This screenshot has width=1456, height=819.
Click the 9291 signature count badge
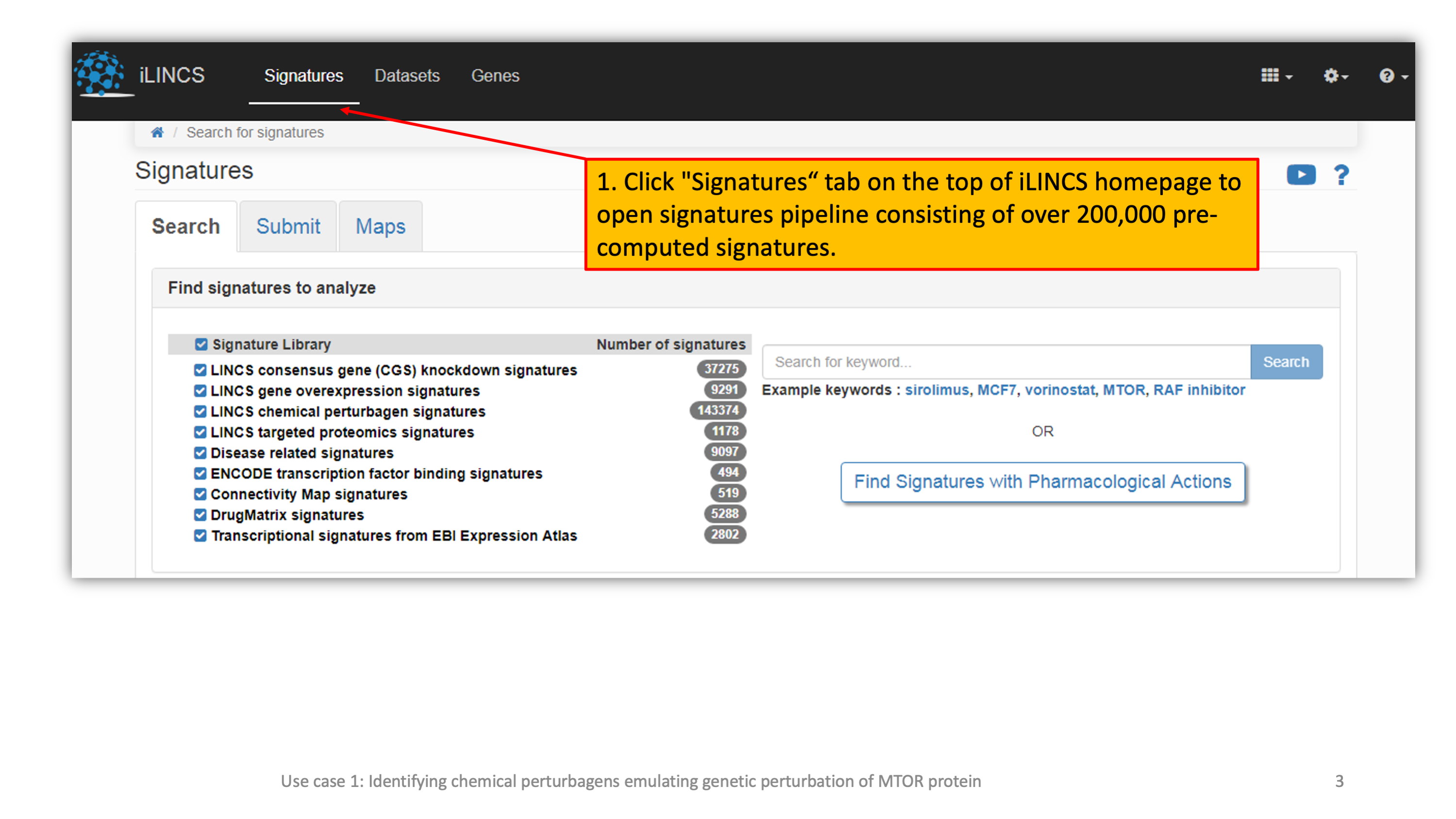(x=725, y=389)
